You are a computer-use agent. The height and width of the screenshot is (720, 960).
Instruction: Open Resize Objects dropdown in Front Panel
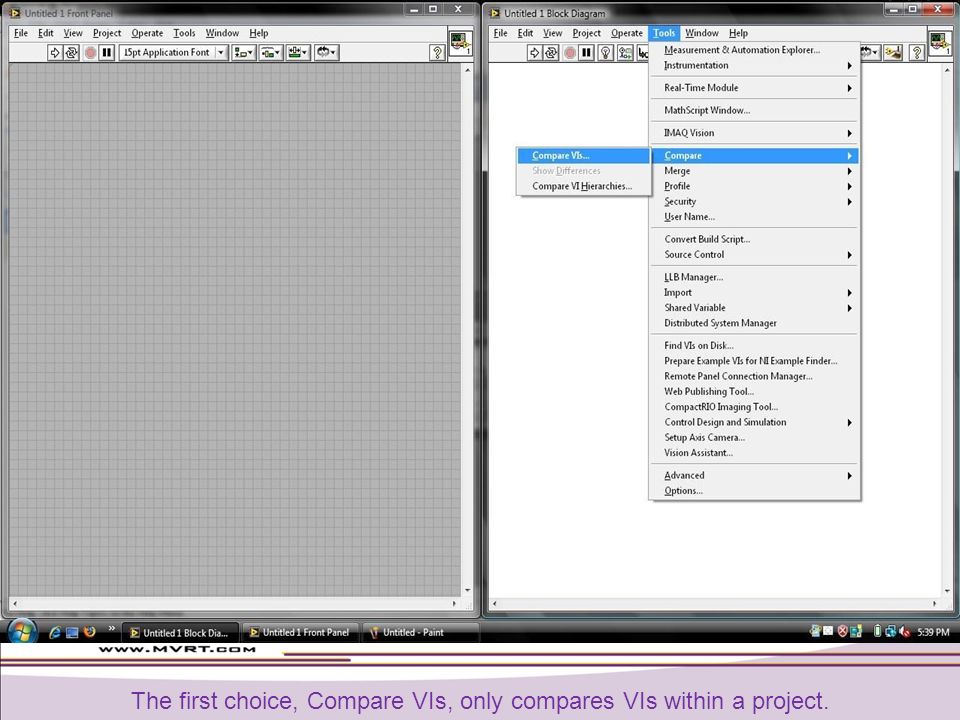[x=298, y=53]
